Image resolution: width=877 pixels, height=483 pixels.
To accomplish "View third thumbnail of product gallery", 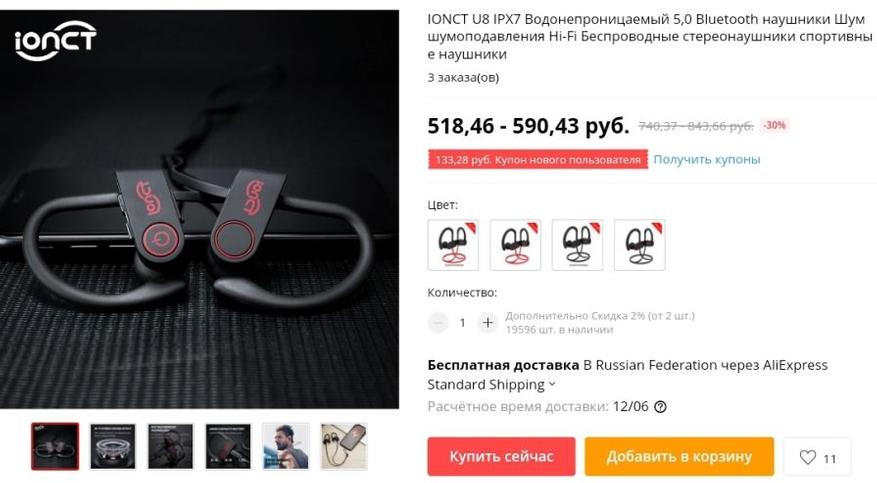I will click(170, 446).
